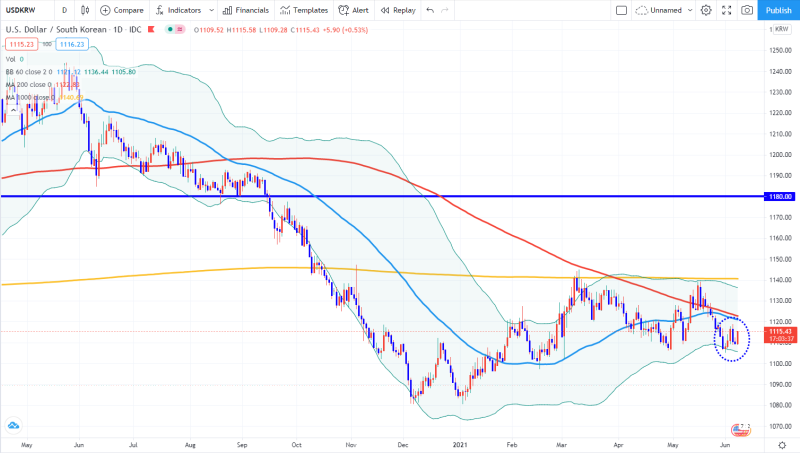Select the Vol indicator legend

coord(14,59)
